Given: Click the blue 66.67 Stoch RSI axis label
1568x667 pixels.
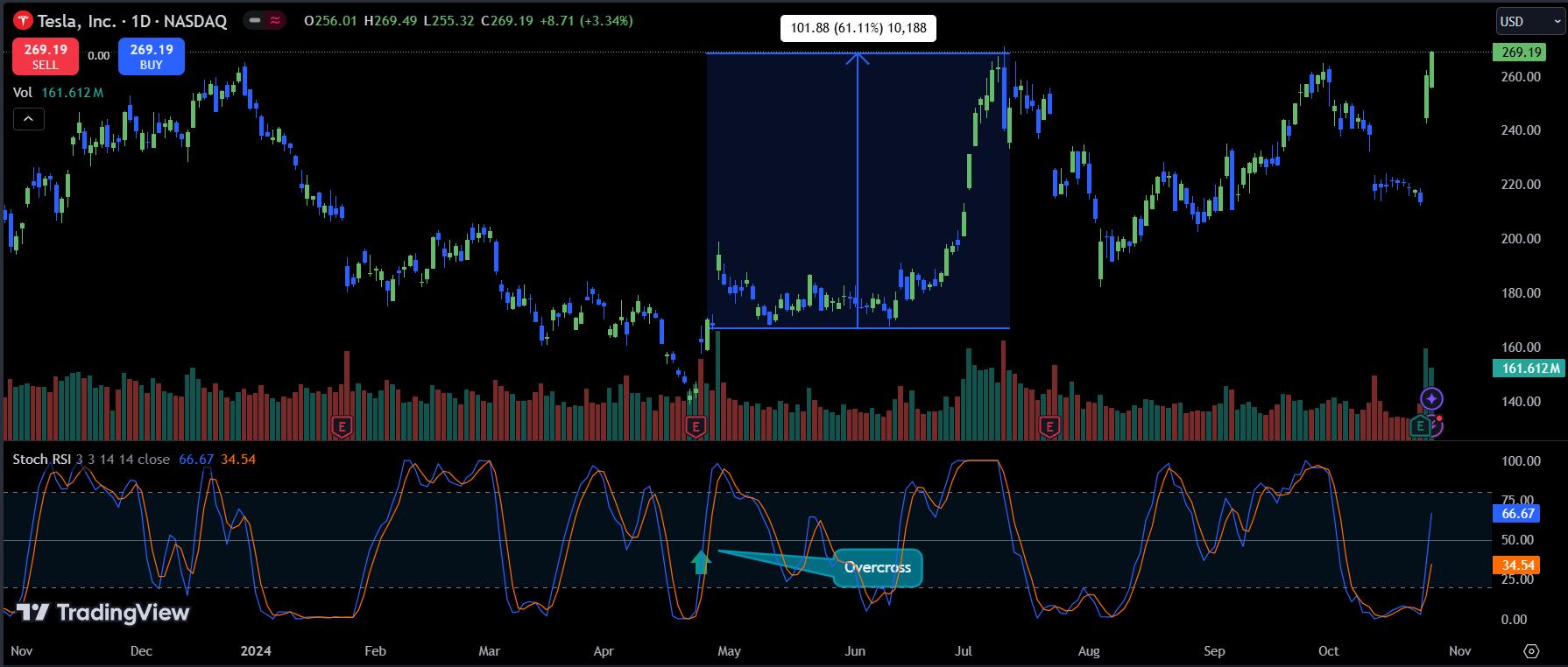Looking at the screenshot, I should pyautogui.click(x=1517, y=514).
